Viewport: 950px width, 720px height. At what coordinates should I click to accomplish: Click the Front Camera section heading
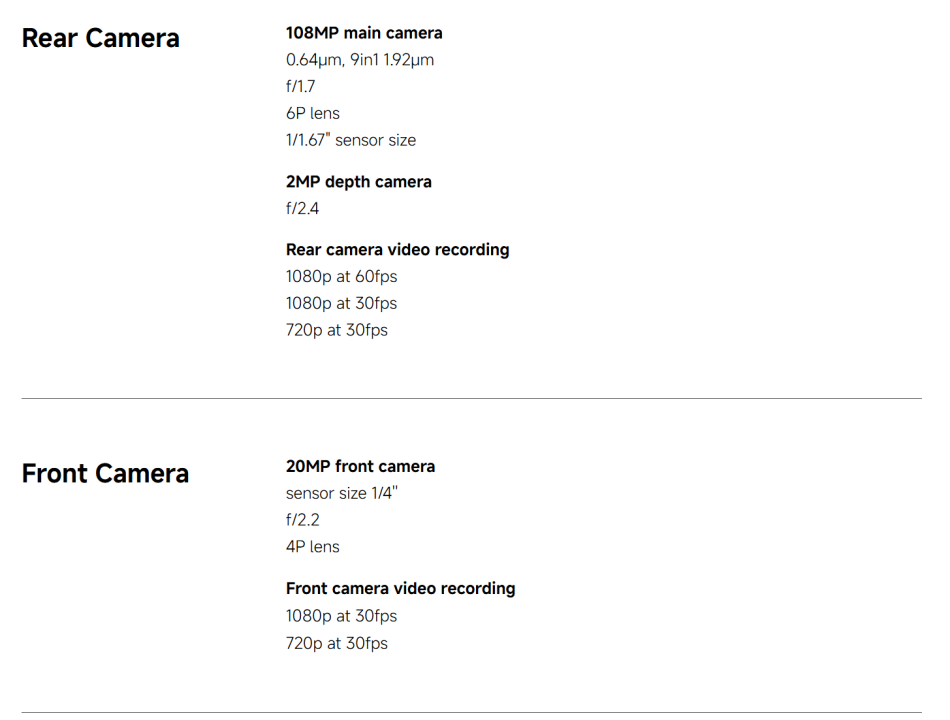pyautogui.click(x=105, y=473)
